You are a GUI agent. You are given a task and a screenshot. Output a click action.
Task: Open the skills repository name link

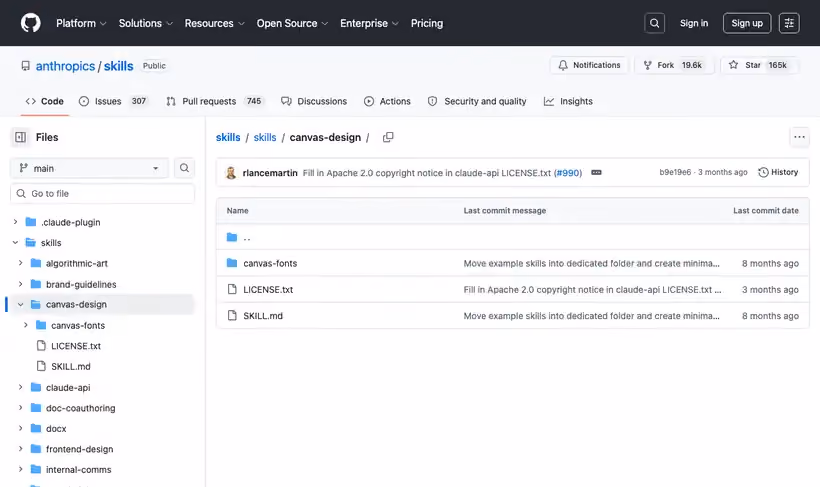pos(118,66)
